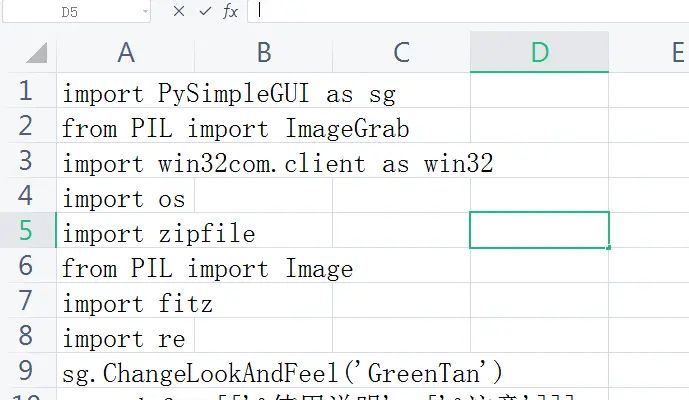Click cell containing 'import zipfile'
This screenshot has width=689, height=400.
[x=125, y=234]
